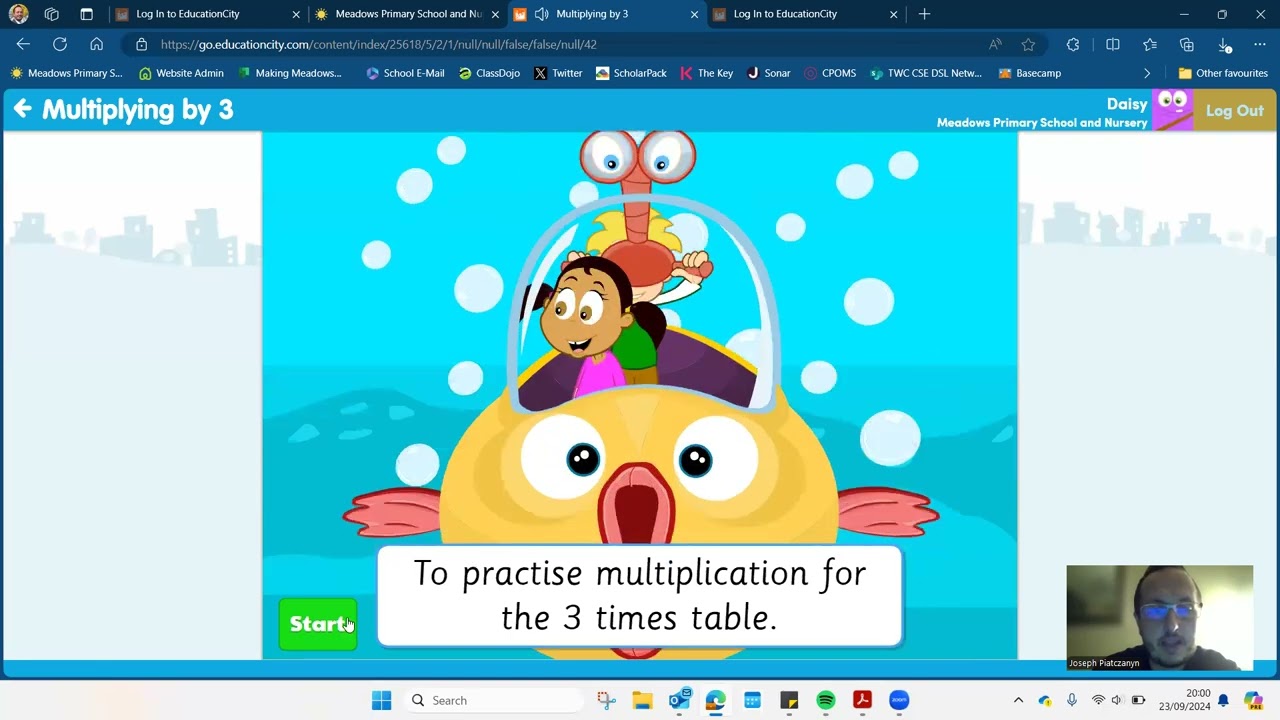Show hidden icons in the system tray

(x=1018, y=700)
